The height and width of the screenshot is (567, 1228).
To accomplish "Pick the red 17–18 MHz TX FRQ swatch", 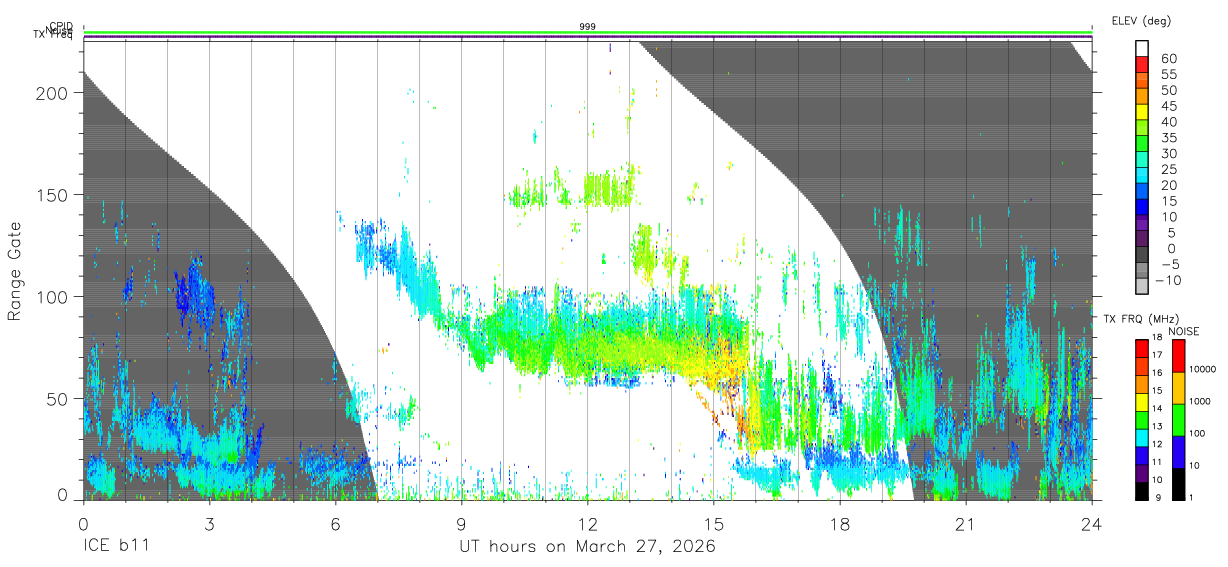I will [1142, 348].
